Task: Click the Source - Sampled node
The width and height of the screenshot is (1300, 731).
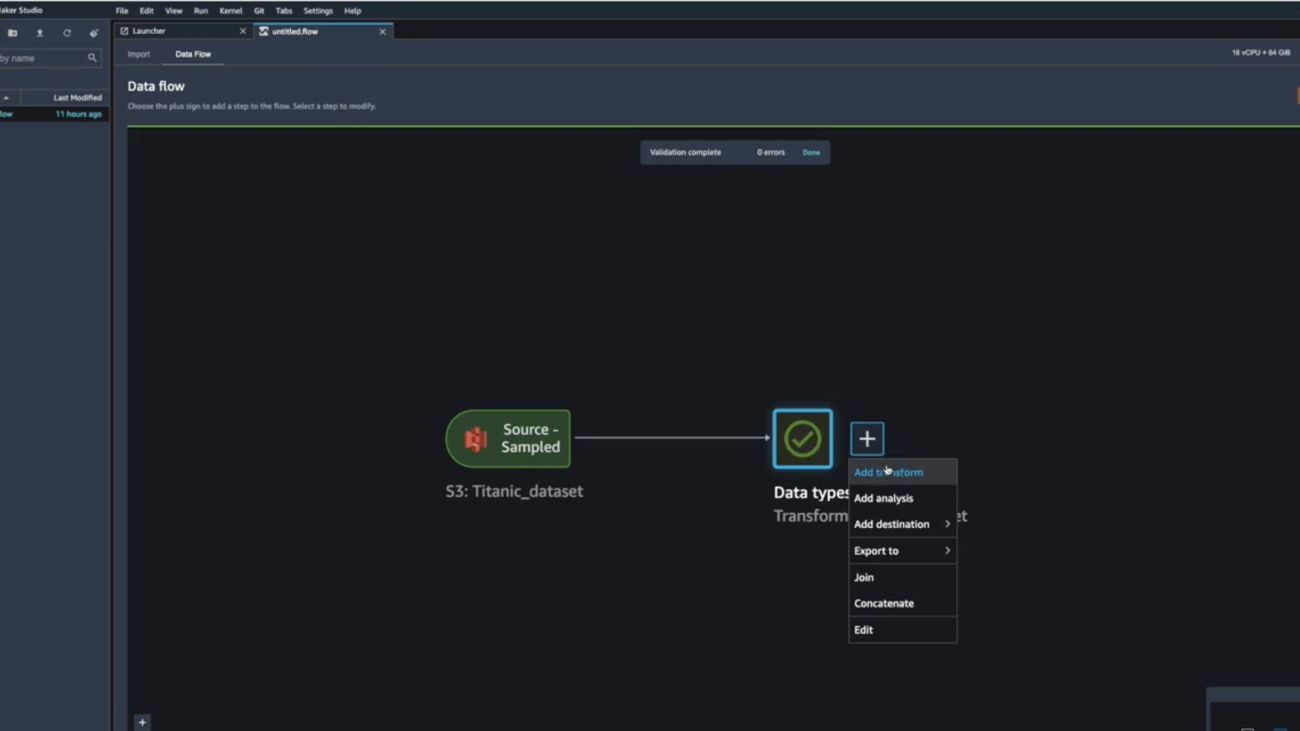Action: (x=508, y=439)
